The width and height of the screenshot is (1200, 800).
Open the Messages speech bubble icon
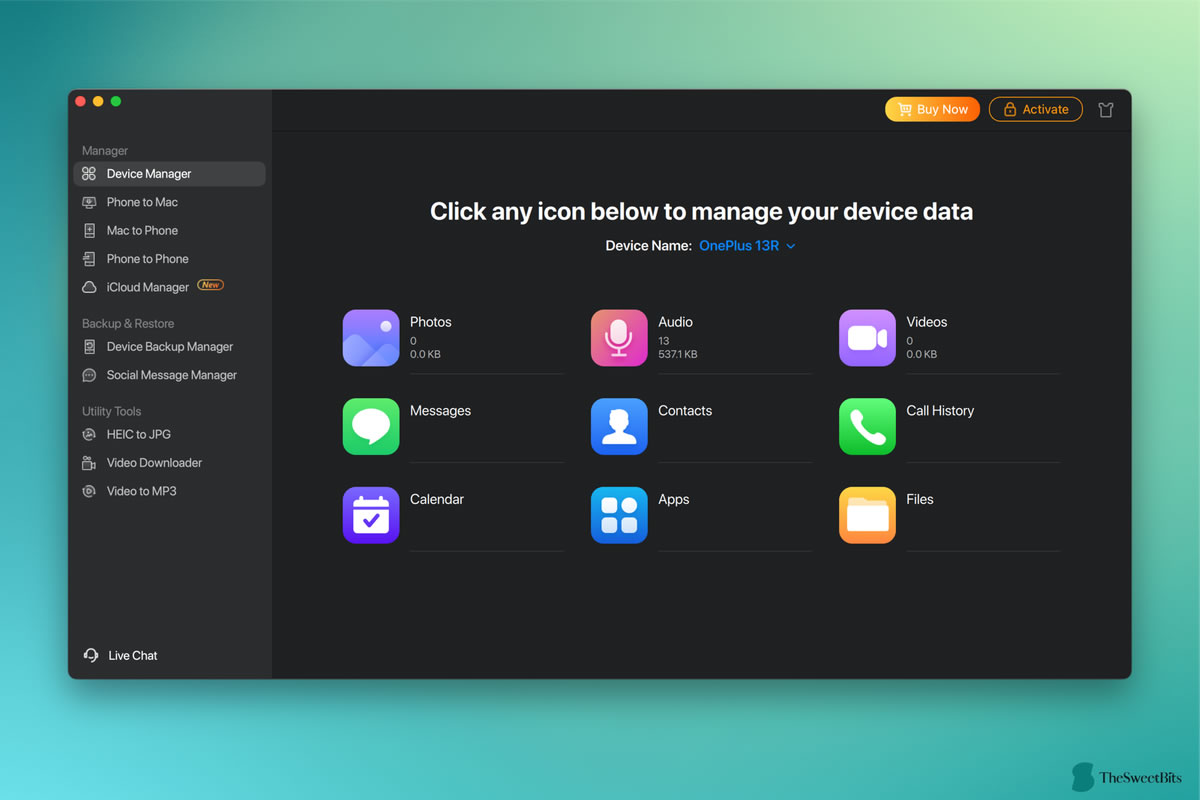tap(371, 427)
